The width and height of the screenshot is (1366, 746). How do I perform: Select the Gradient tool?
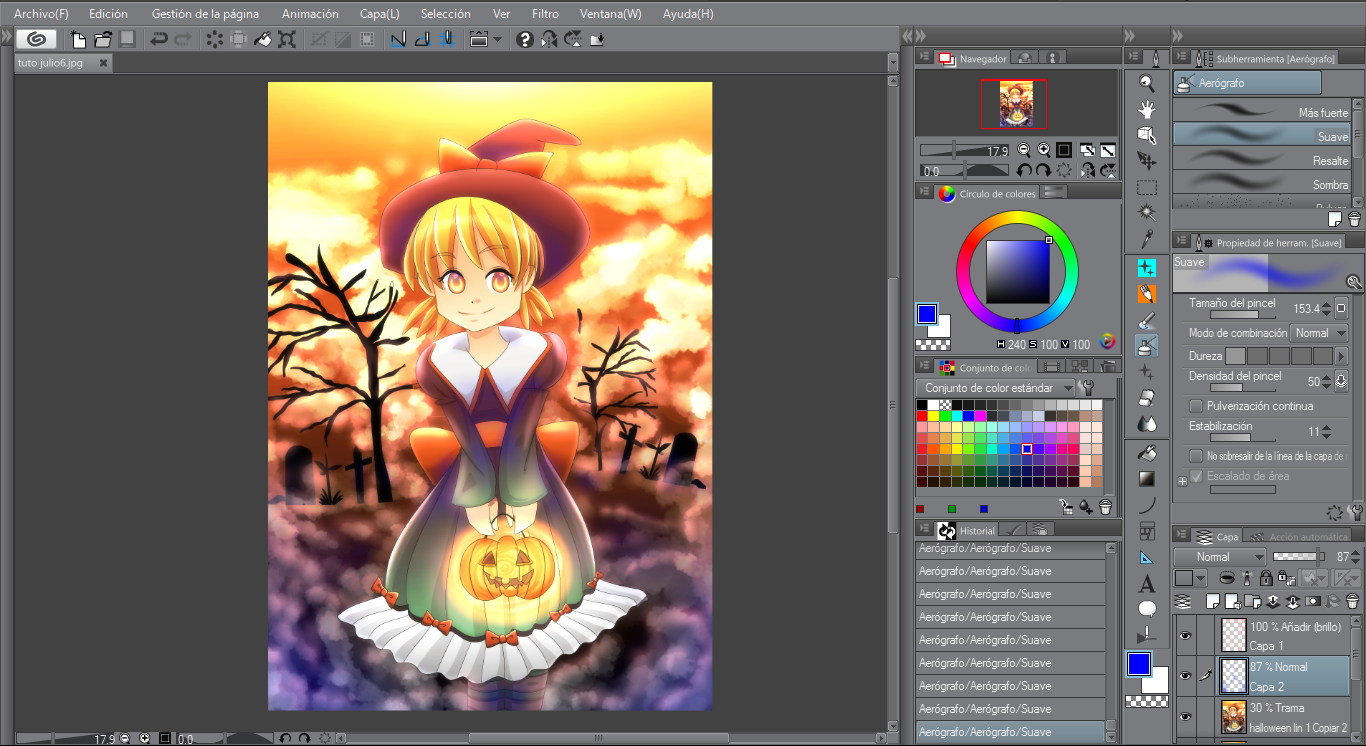click(x=1147, y=479)
